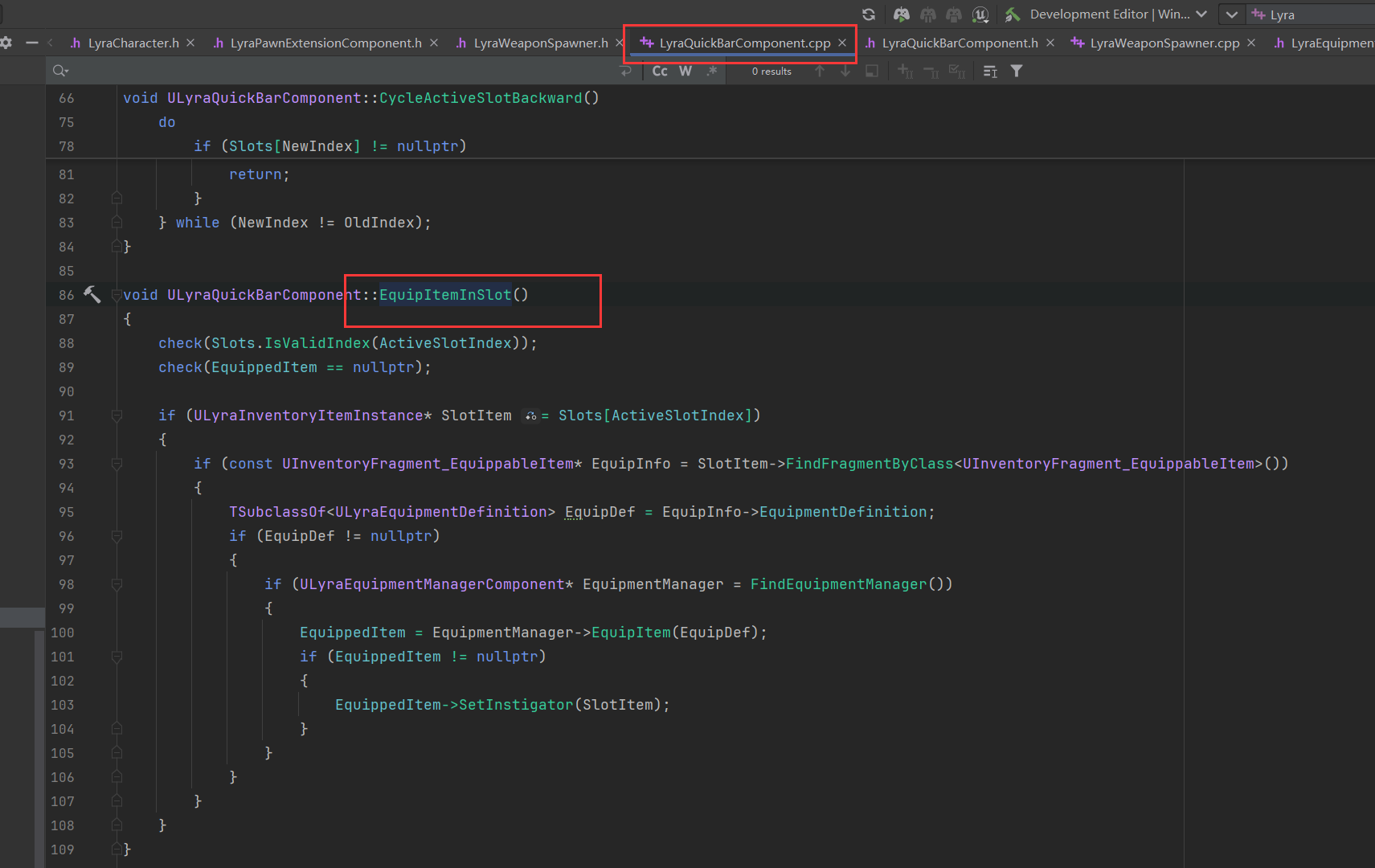Viewport: 1375px width, 868px height.
Task: Open tool window settings gear
Action: point(6,43)
